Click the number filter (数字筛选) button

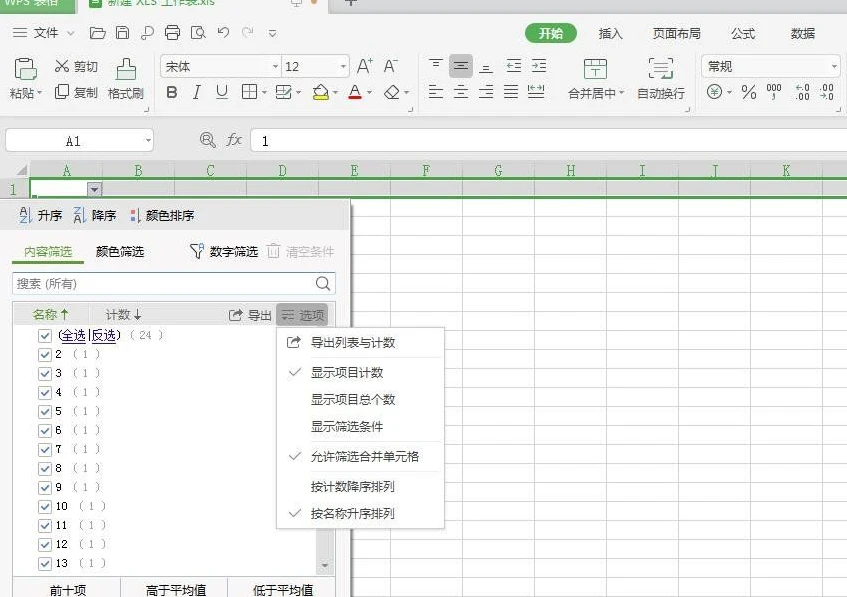(x=224, y=251)
